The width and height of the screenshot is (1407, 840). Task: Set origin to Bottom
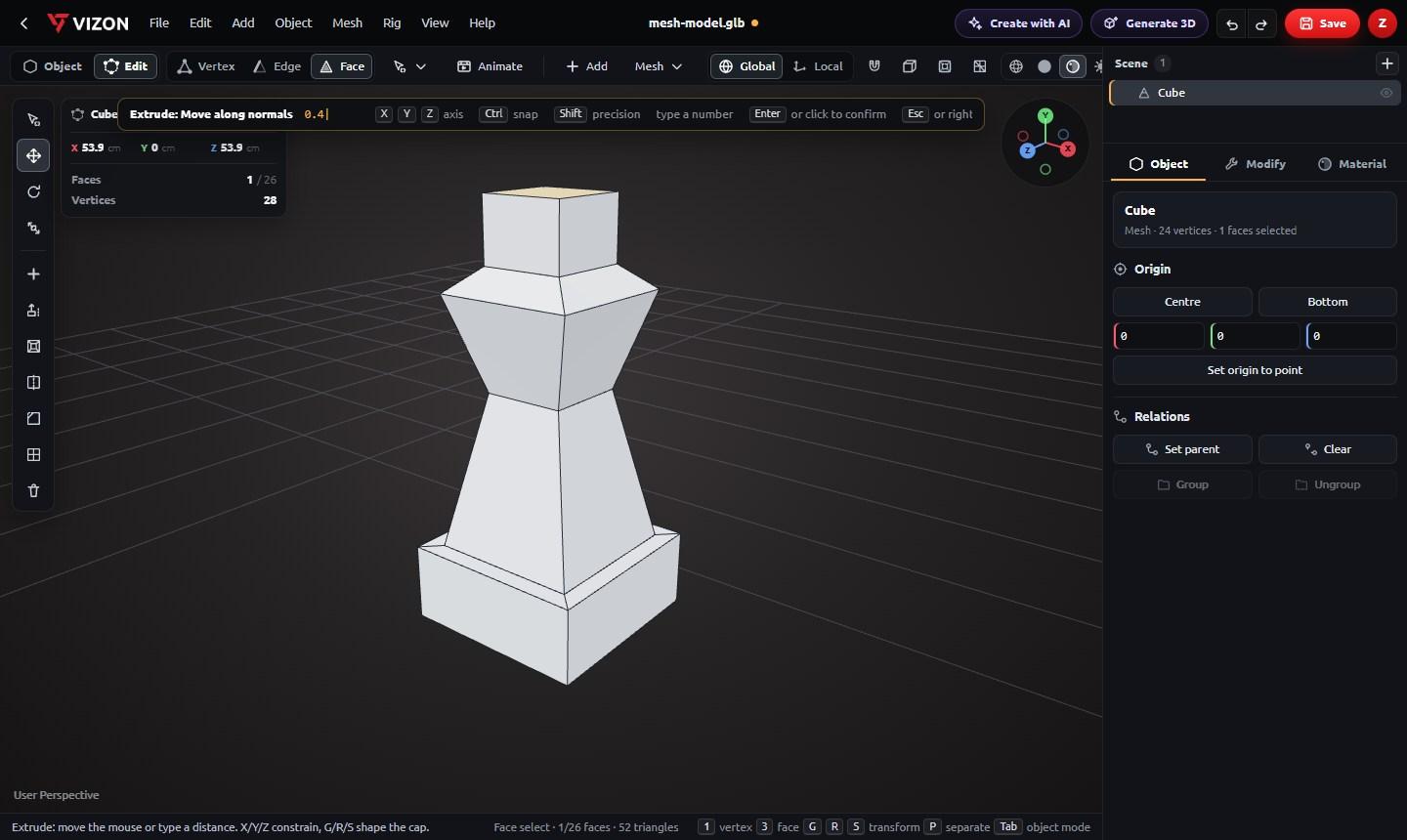click(x=1327, y=302)
